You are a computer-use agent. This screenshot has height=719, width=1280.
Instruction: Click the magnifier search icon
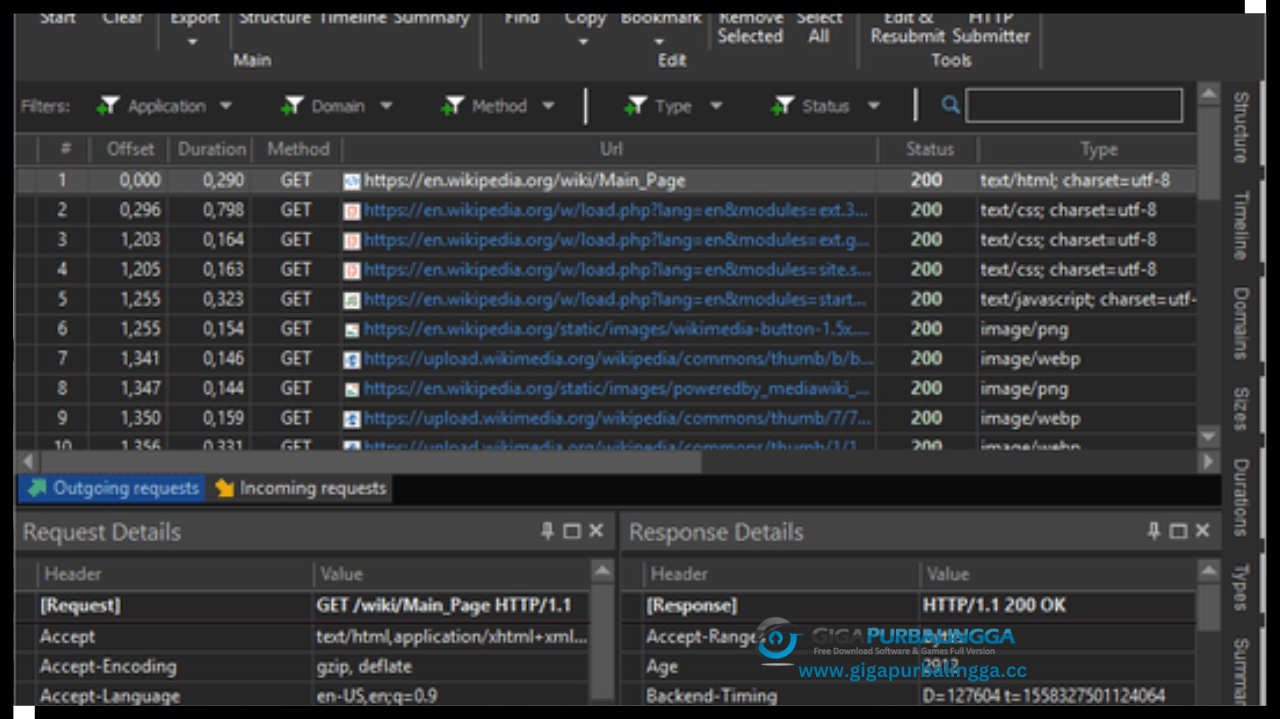(x=950, y=105)
